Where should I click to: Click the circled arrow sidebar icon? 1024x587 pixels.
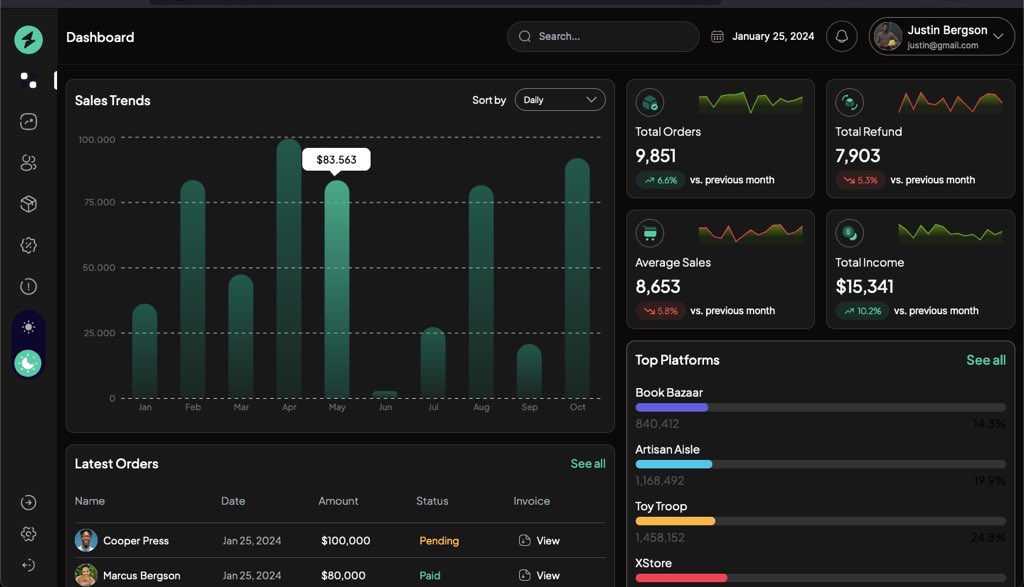click(x=28, y=502)
